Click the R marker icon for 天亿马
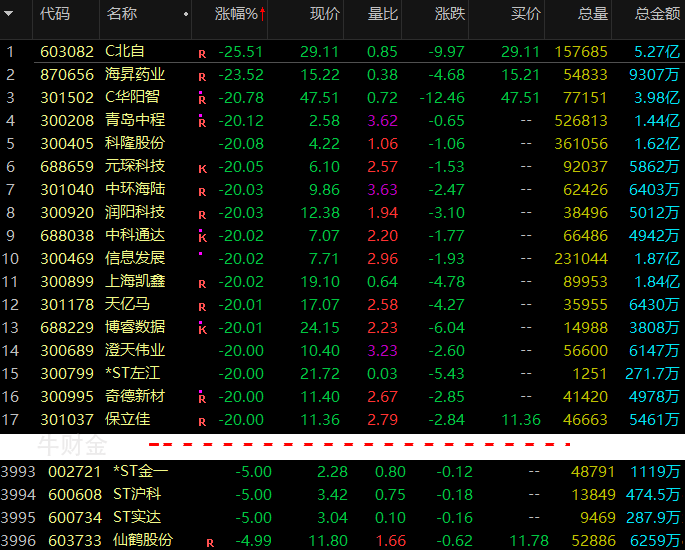685x550 pixels. click(x=202, y=307)
